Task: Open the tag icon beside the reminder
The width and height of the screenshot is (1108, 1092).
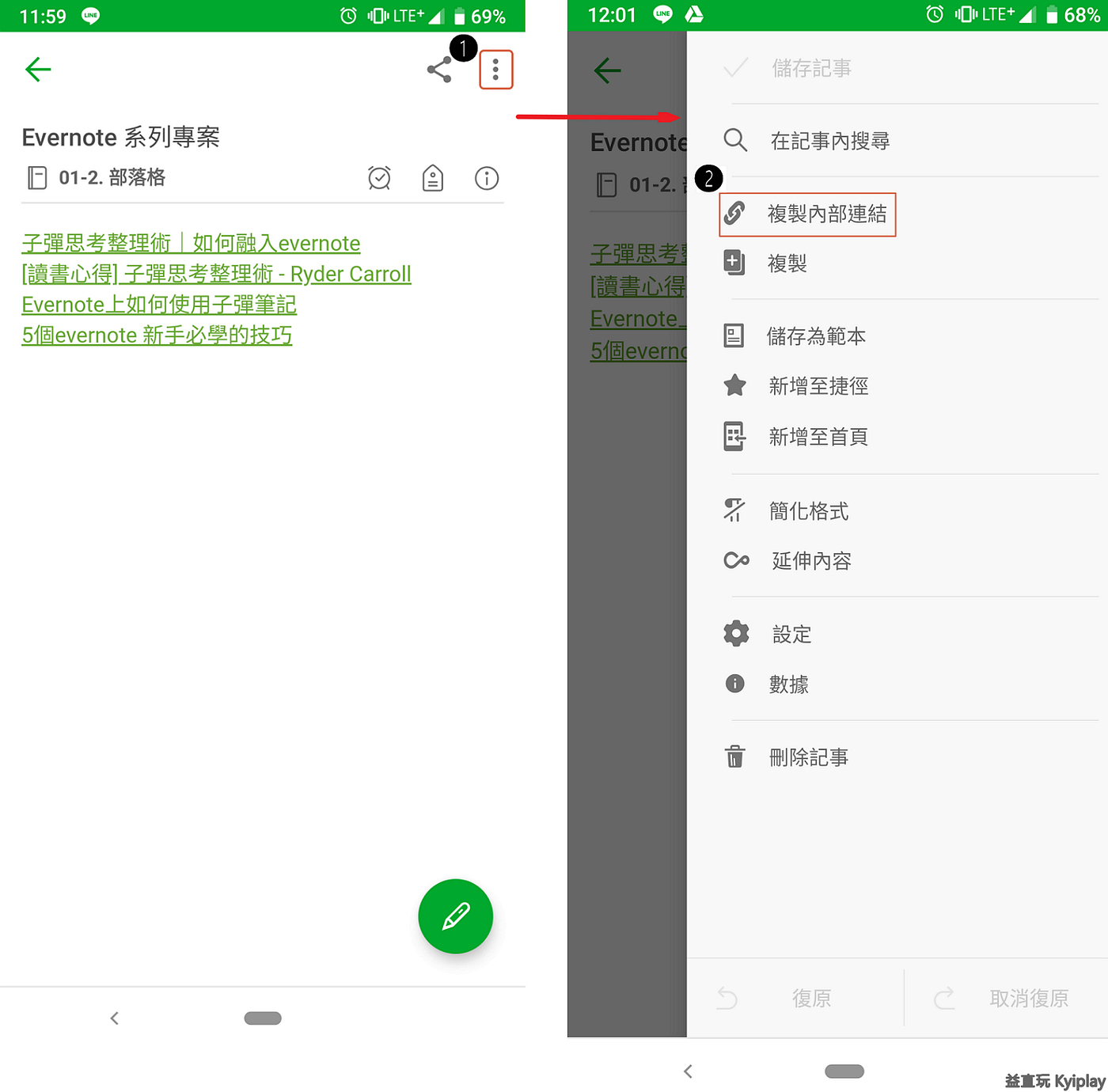Action: coord(433,178)
